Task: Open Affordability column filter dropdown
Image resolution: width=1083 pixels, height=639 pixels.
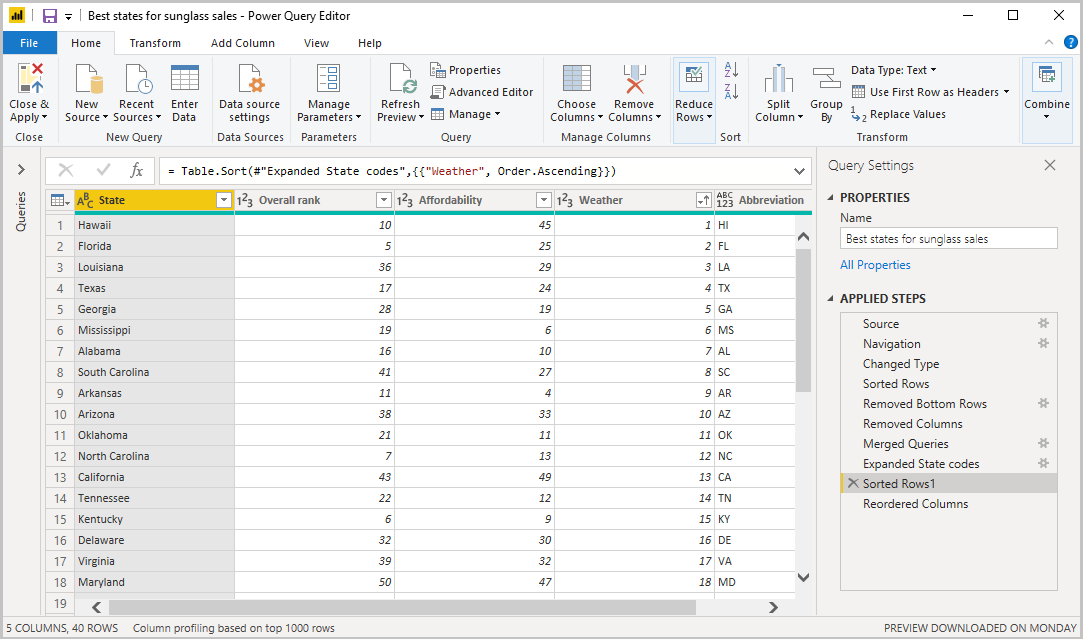Action: (544, 200)
